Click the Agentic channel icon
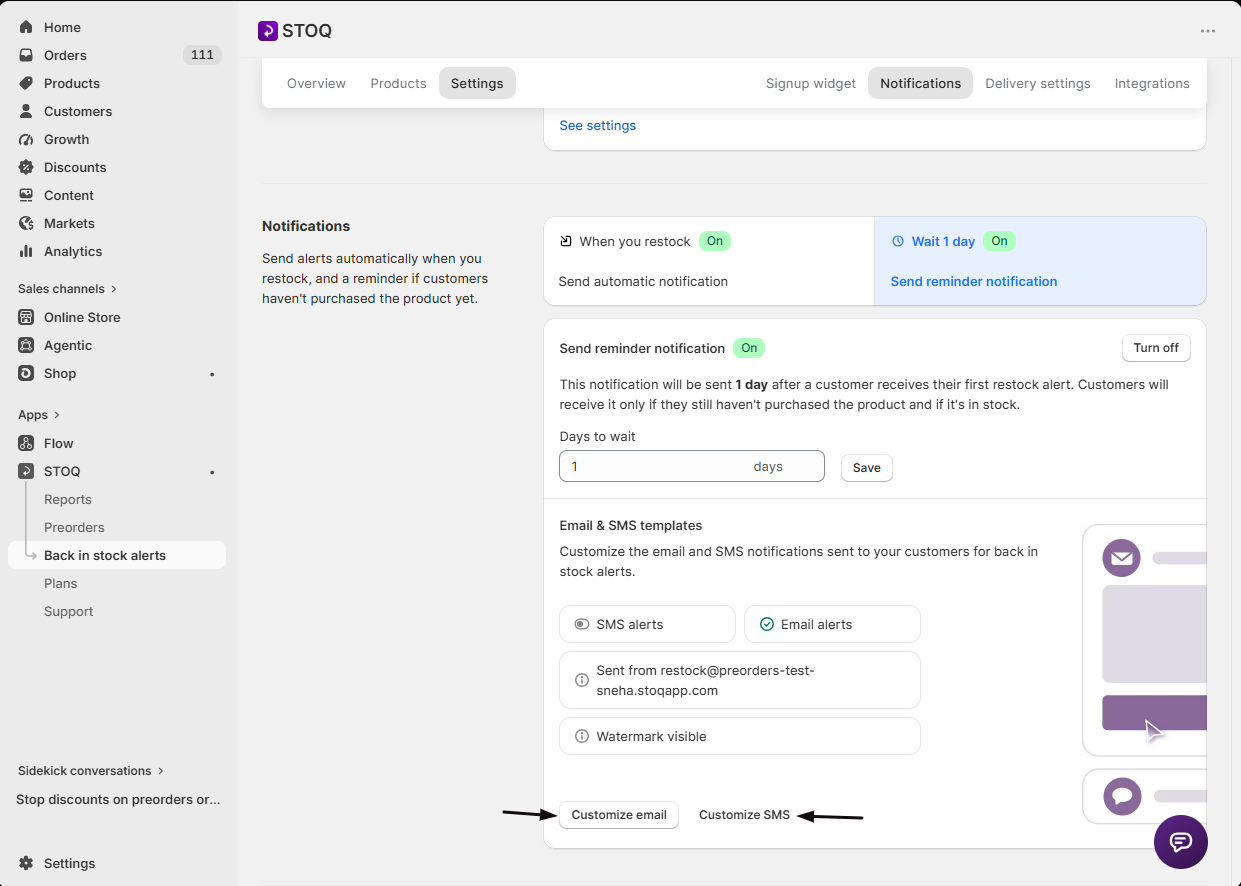The image size is (1241, 886). click(26, 345)
